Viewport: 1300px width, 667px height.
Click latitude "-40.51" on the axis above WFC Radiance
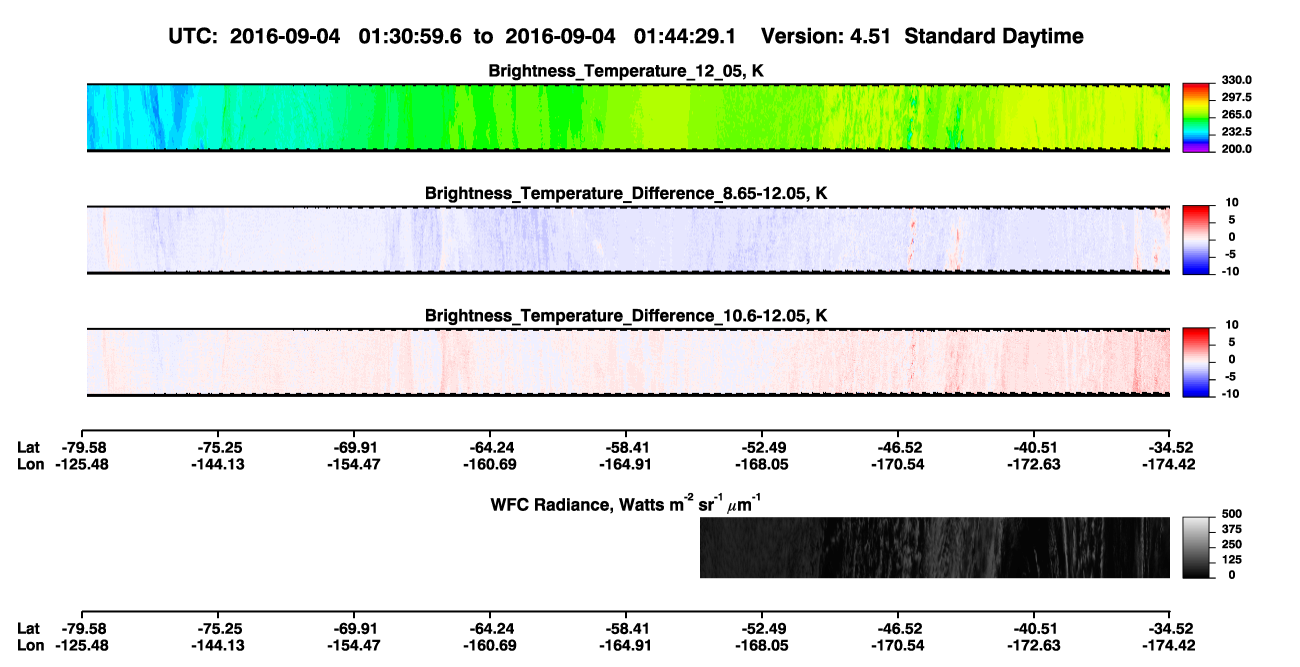pyautogui.click(x=1034, y=447)
